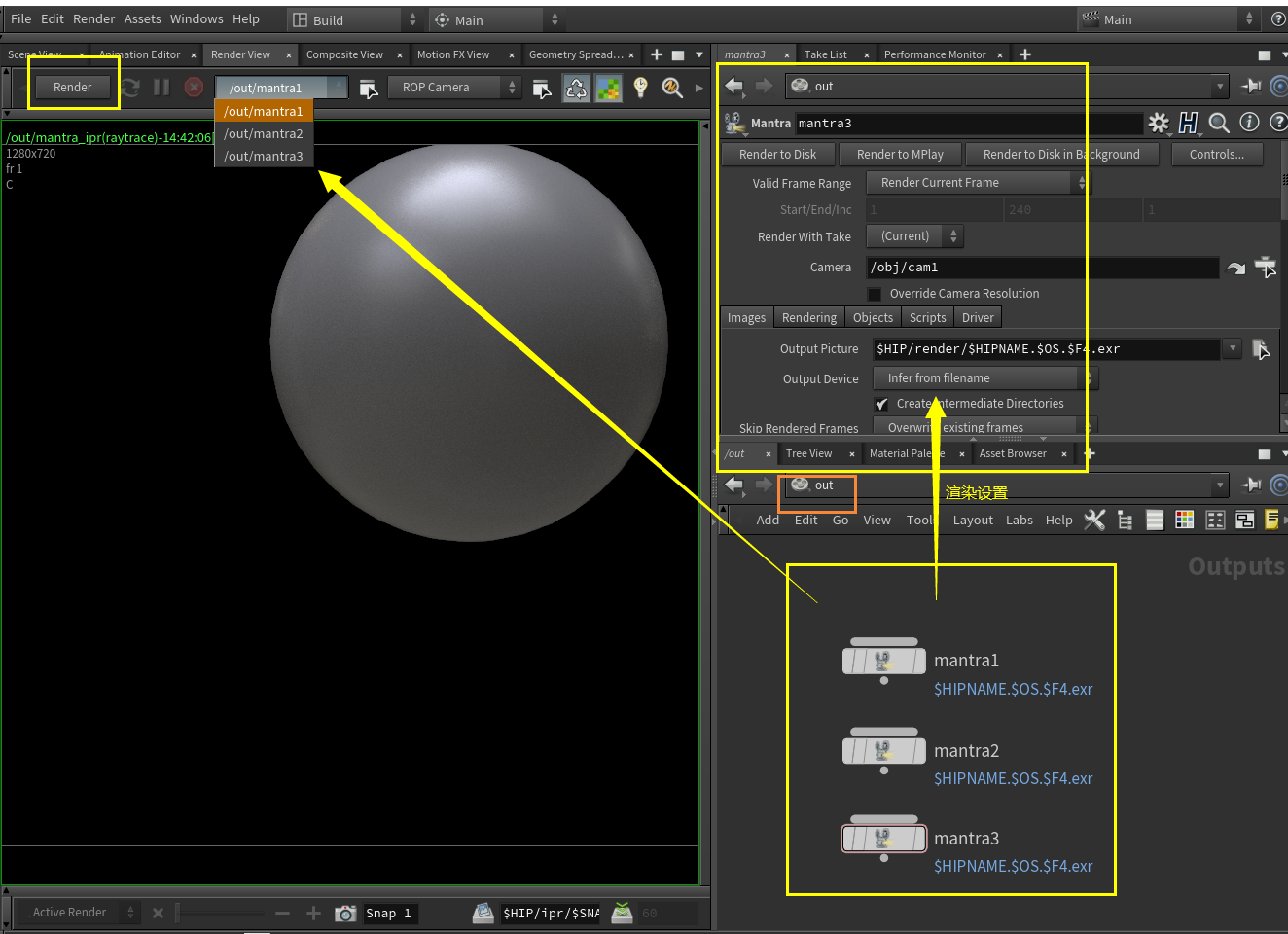Toggle the auto-update recycle icon
The width and height of the screenshot is (1288, 934).
pyautogui.click(x=577, y=89)
